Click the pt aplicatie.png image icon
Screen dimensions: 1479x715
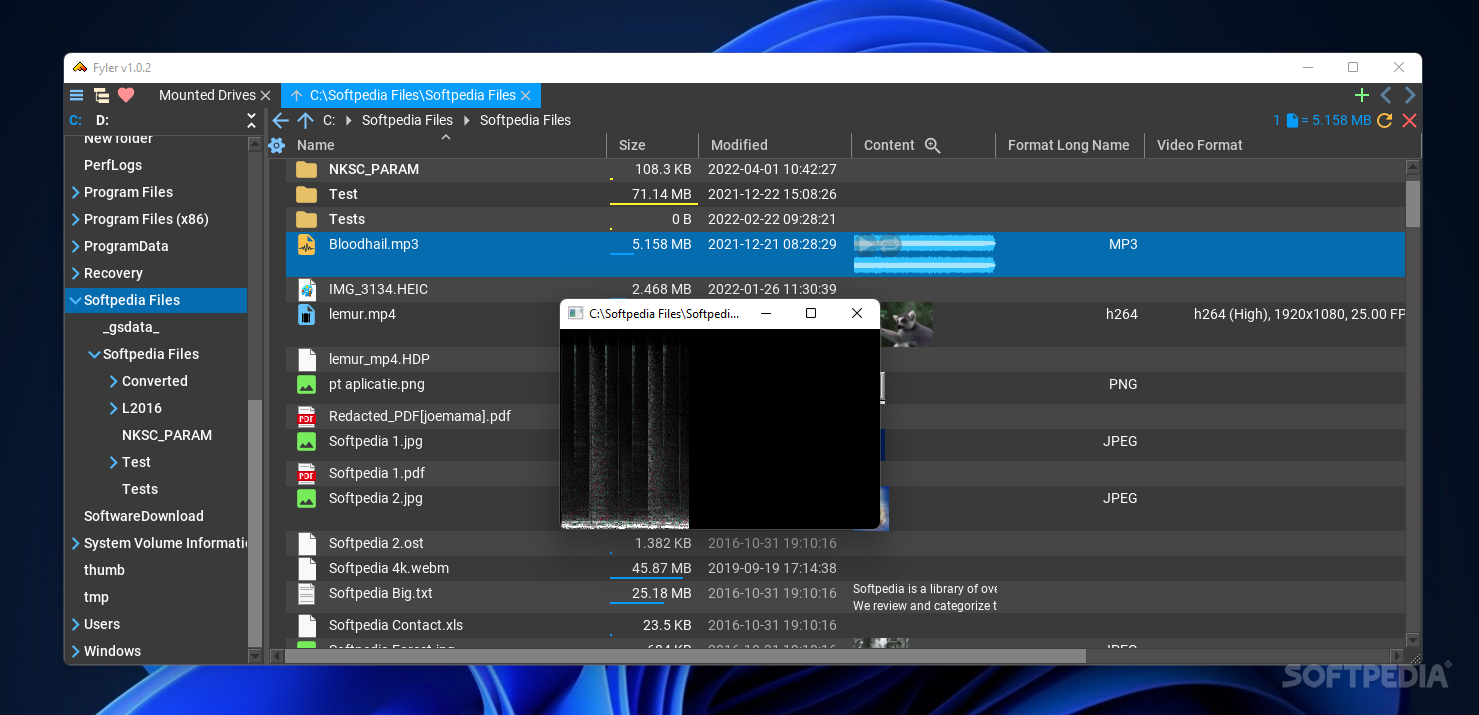pos(307,384)
